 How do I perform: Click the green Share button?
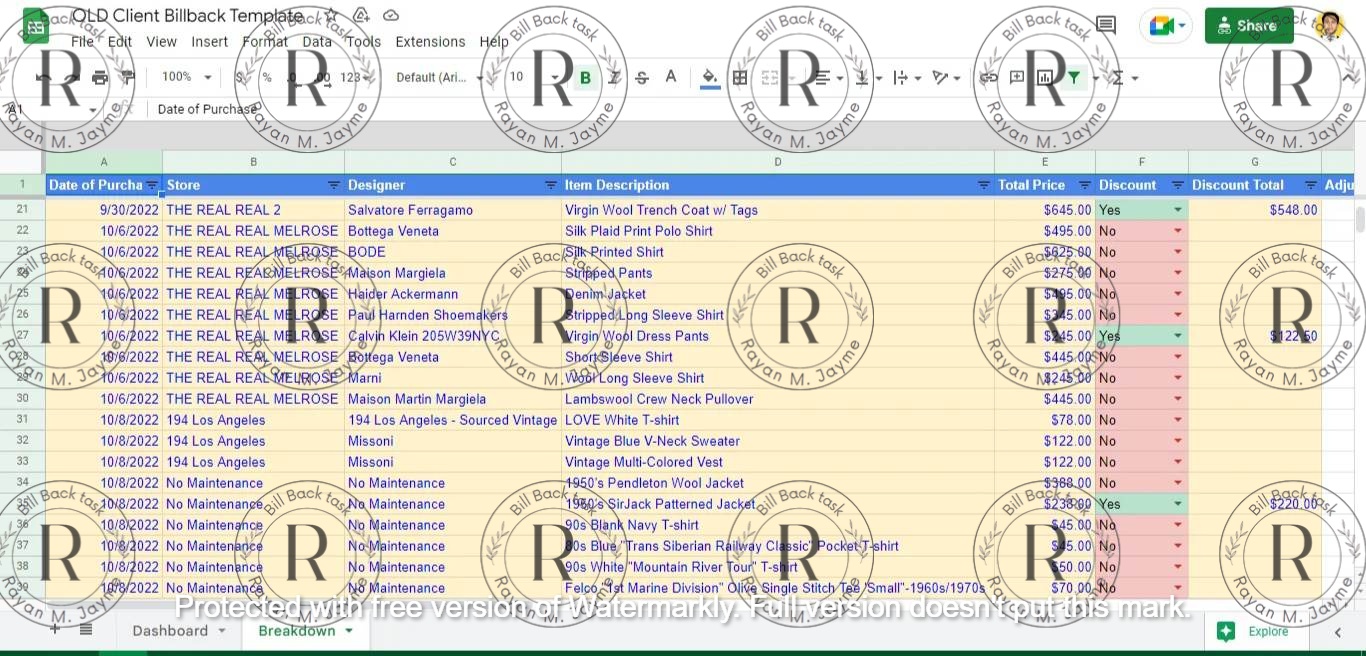coord(1249,26)
